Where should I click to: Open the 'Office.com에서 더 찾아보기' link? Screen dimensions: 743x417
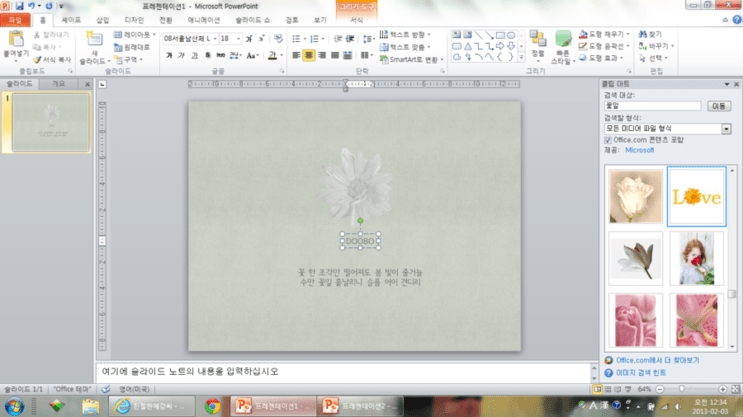pyautogui.click(x=657, y=360)
